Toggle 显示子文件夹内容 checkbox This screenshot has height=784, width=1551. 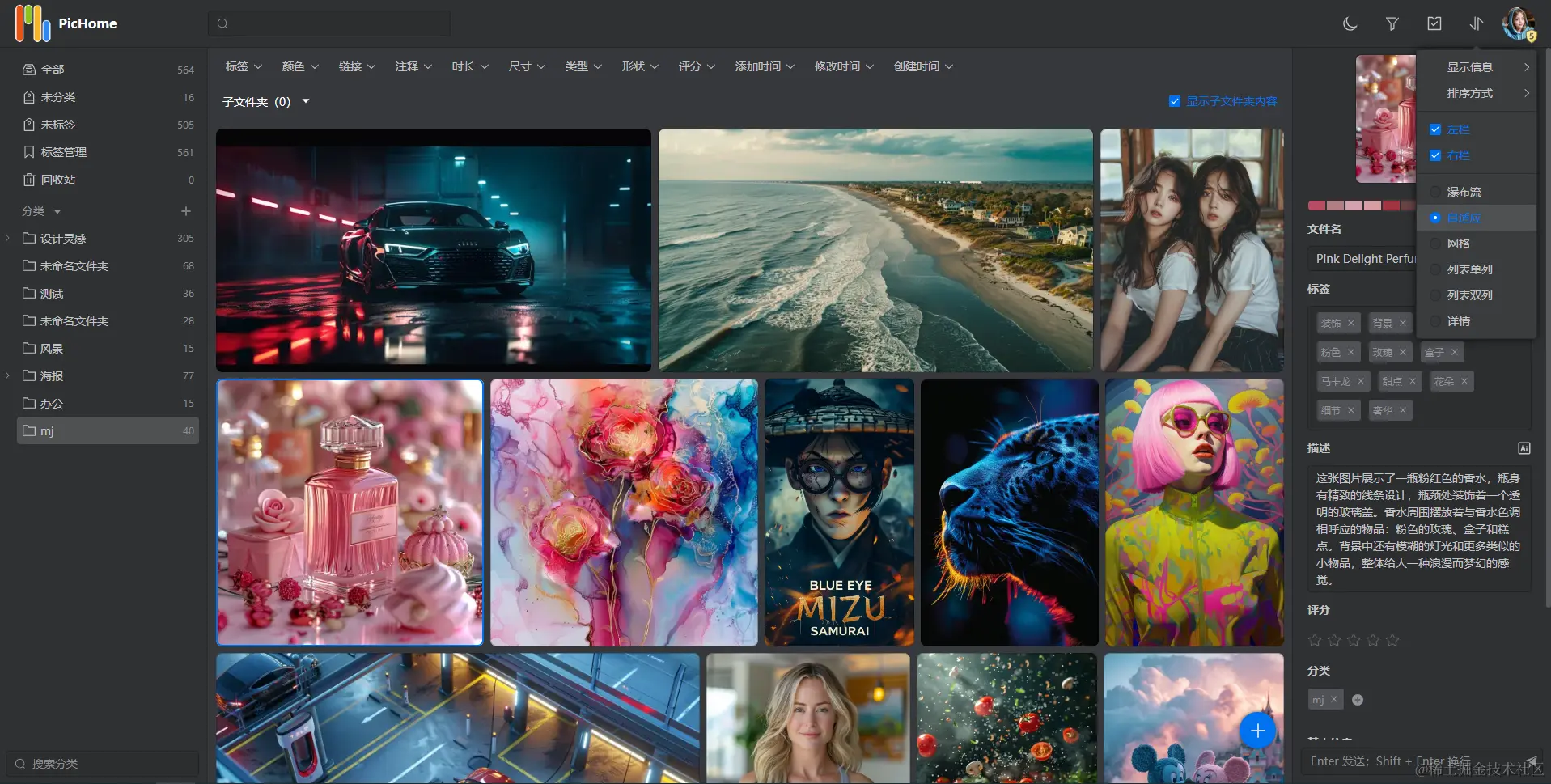click(x=1174, y=101)
